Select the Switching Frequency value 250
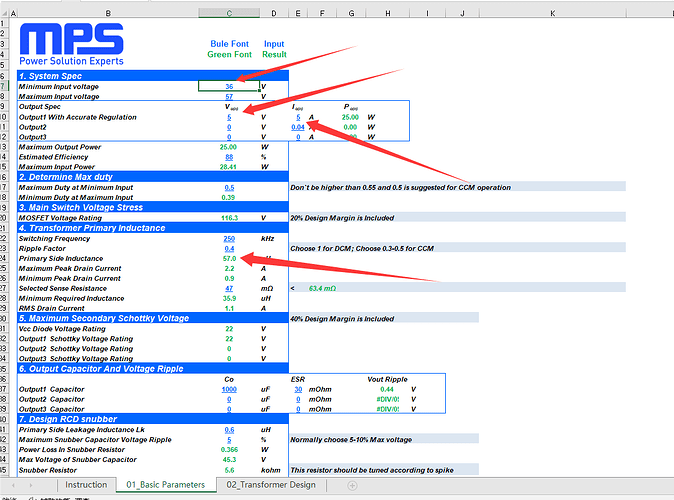 coord(229,238)
